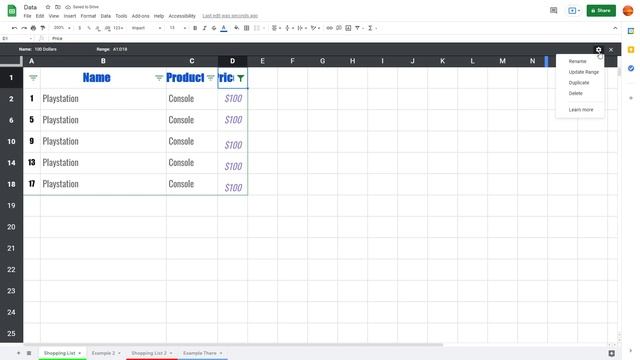The height and width of the screenshot is (360, 640).
Task: Add a new sheet with plus
Action: point(18,353)
